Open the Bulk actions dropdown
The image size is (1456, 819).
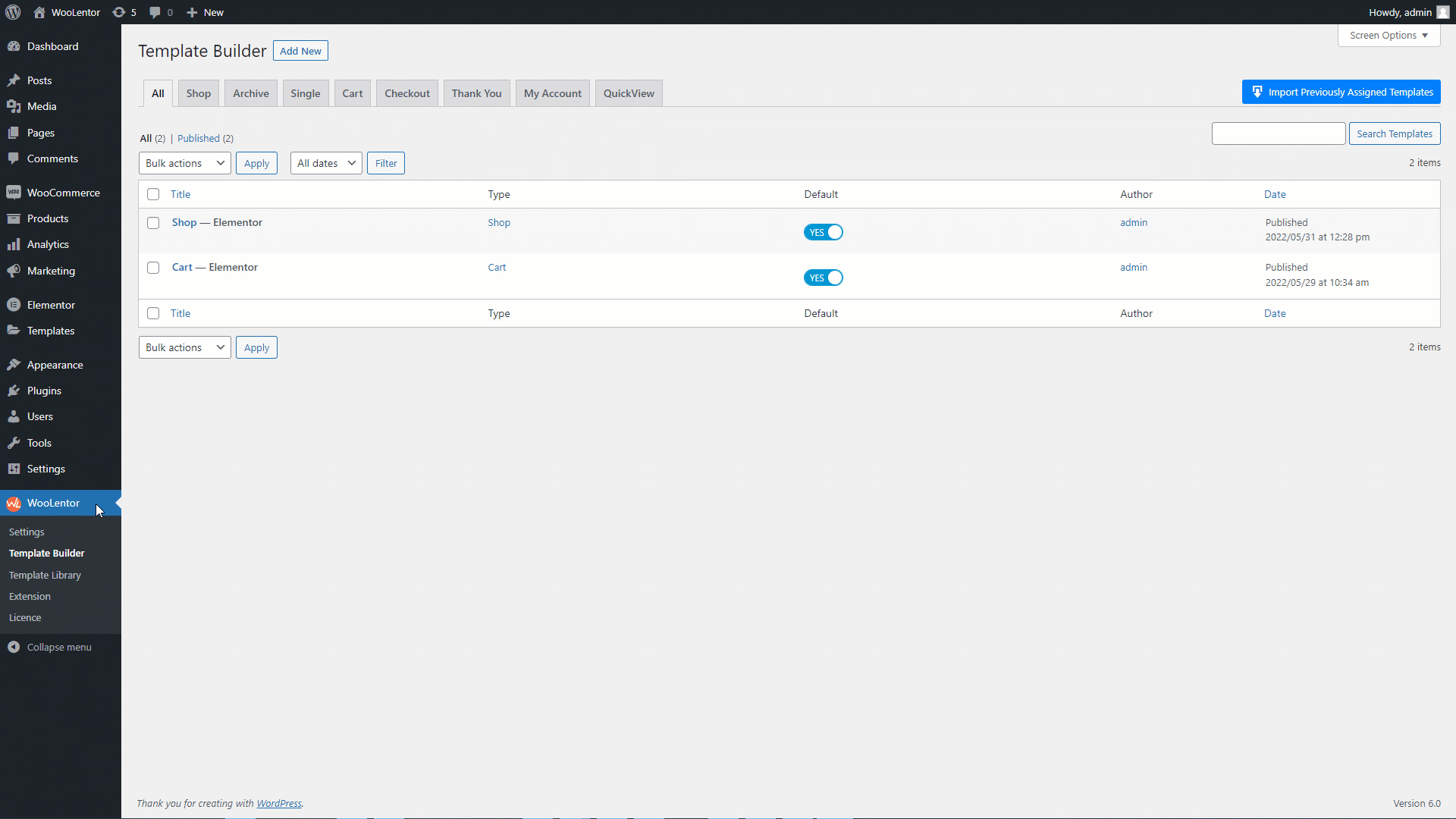[x=184, y=162]
